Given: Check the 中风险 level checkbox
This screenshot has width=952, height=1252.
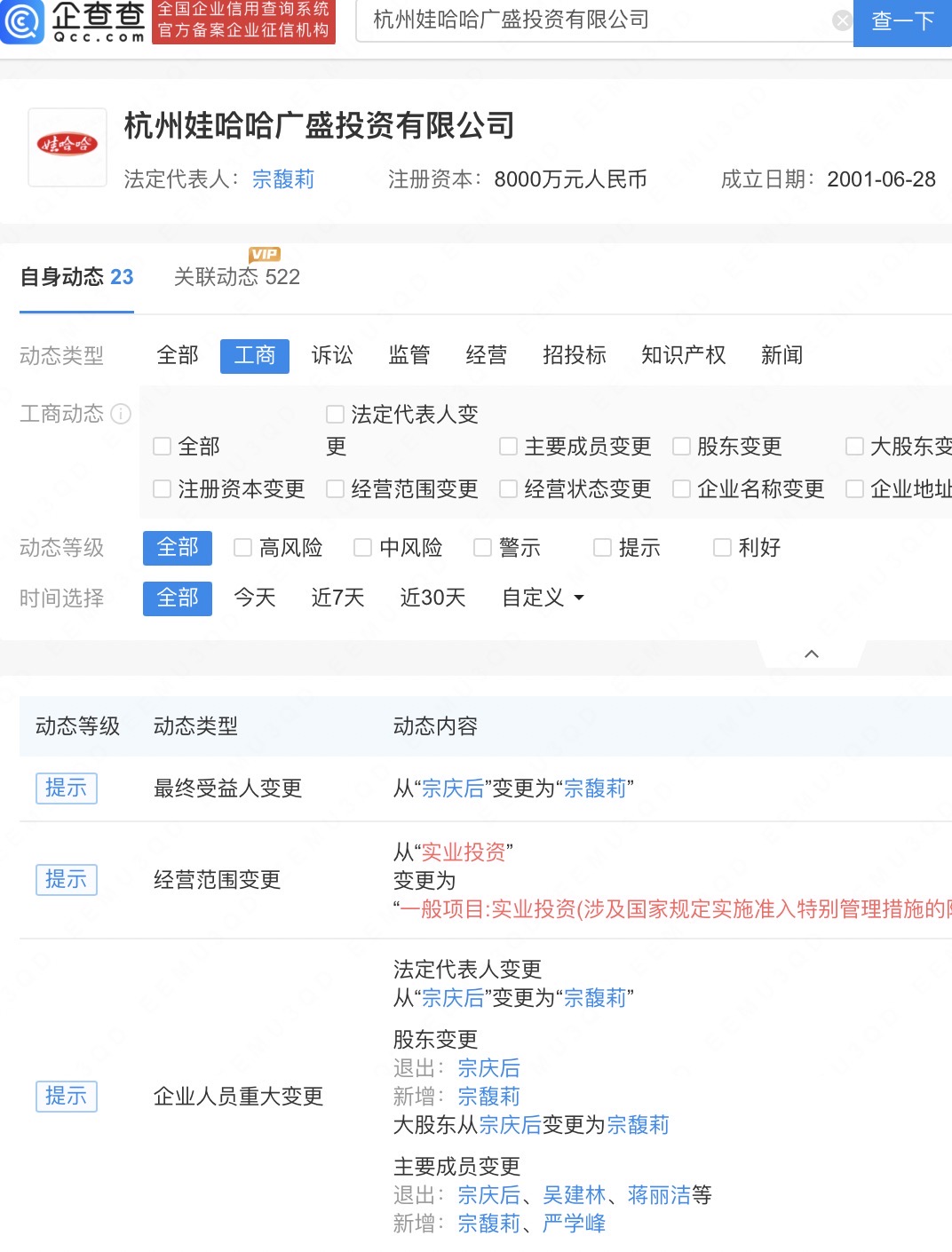Looking at the screenshot, I should [x=362, y=548].
